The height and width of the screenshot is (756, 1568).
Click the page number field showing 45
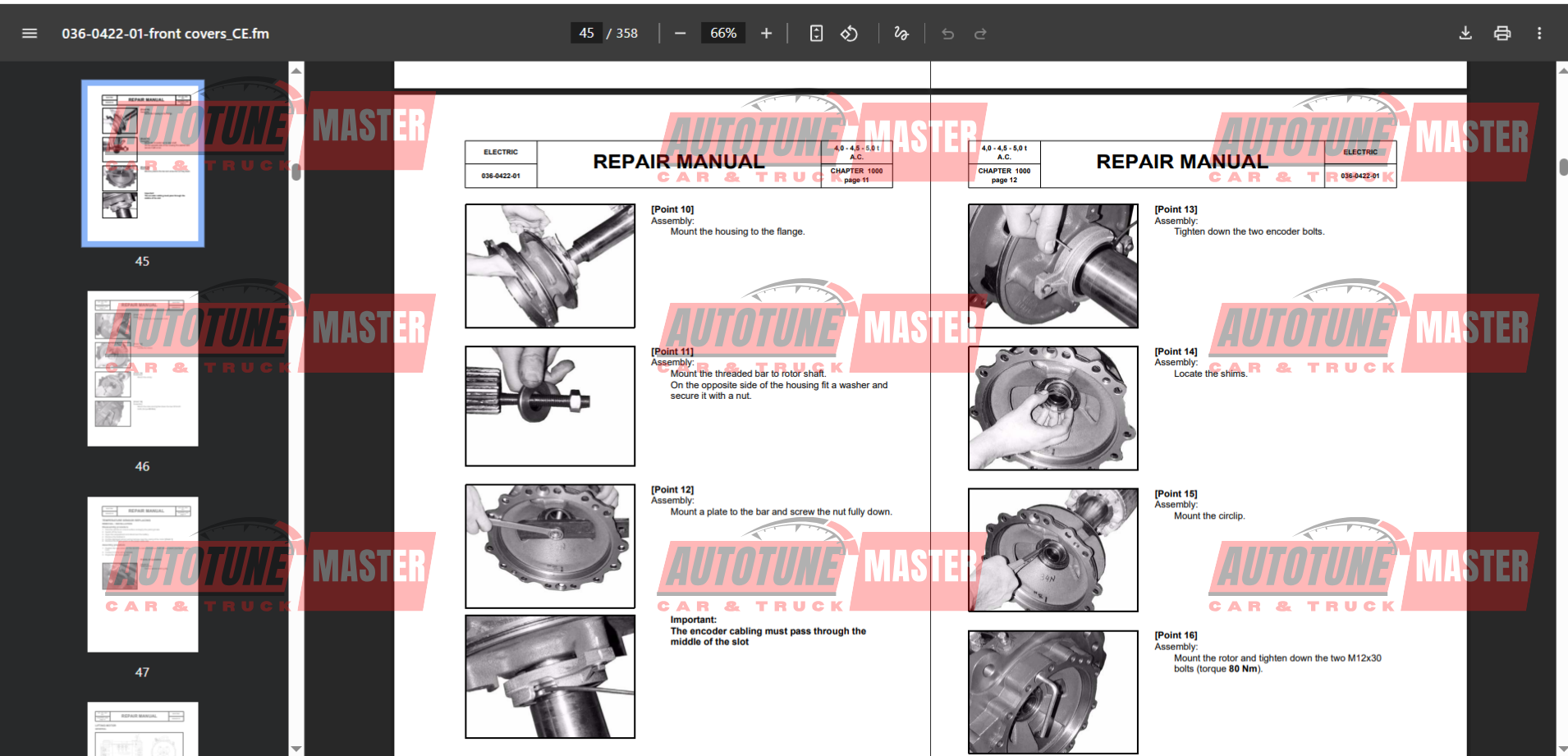tap(586, 34)
